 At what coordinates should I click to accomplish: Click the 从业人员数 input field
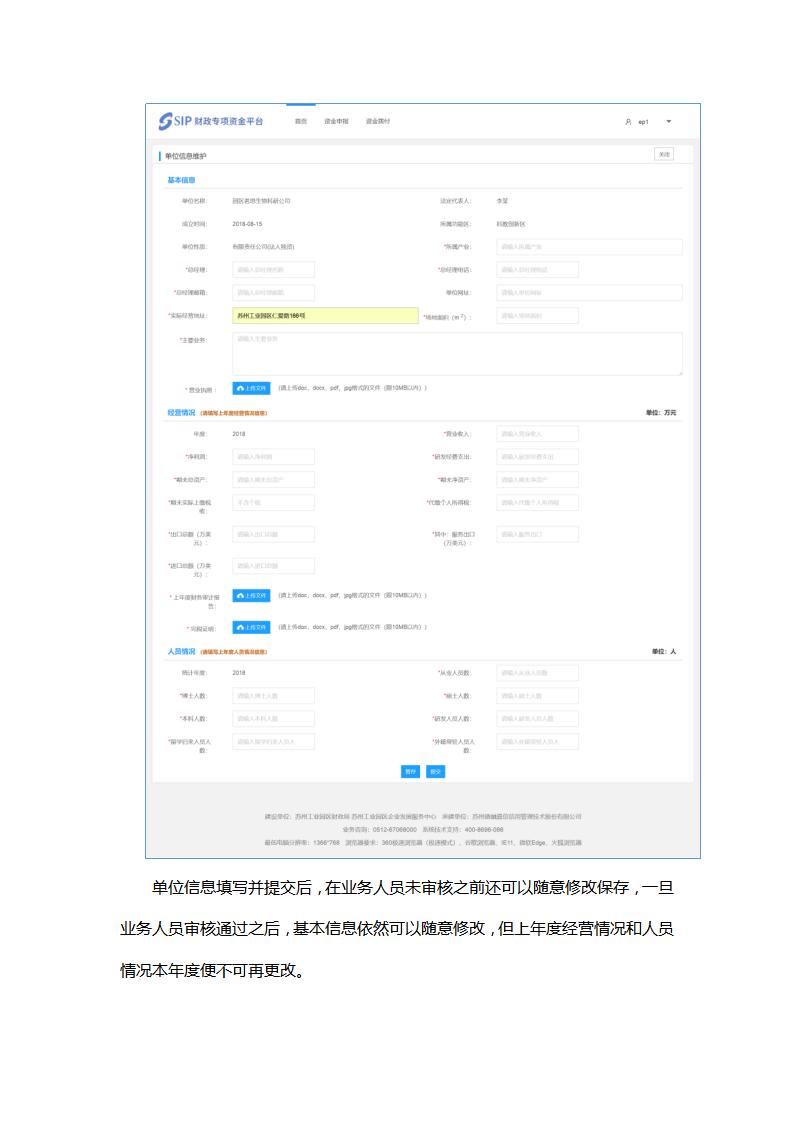tap(537, 673)
